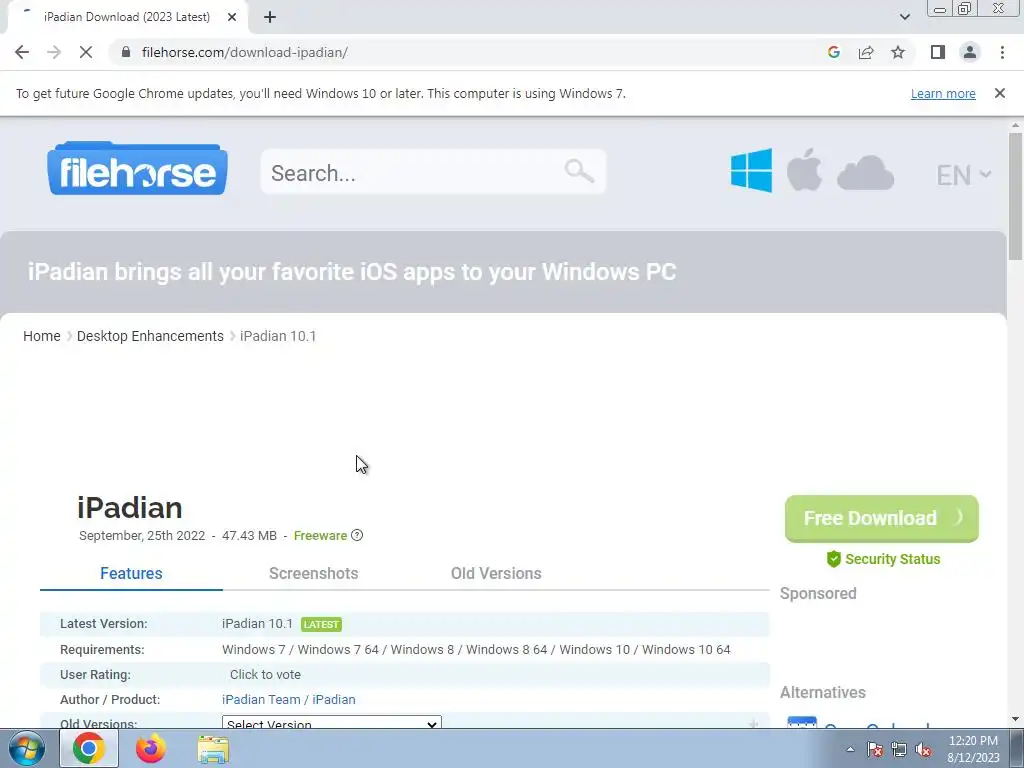
Task: Click the FileHorse logo
Action: coord(137,169)
